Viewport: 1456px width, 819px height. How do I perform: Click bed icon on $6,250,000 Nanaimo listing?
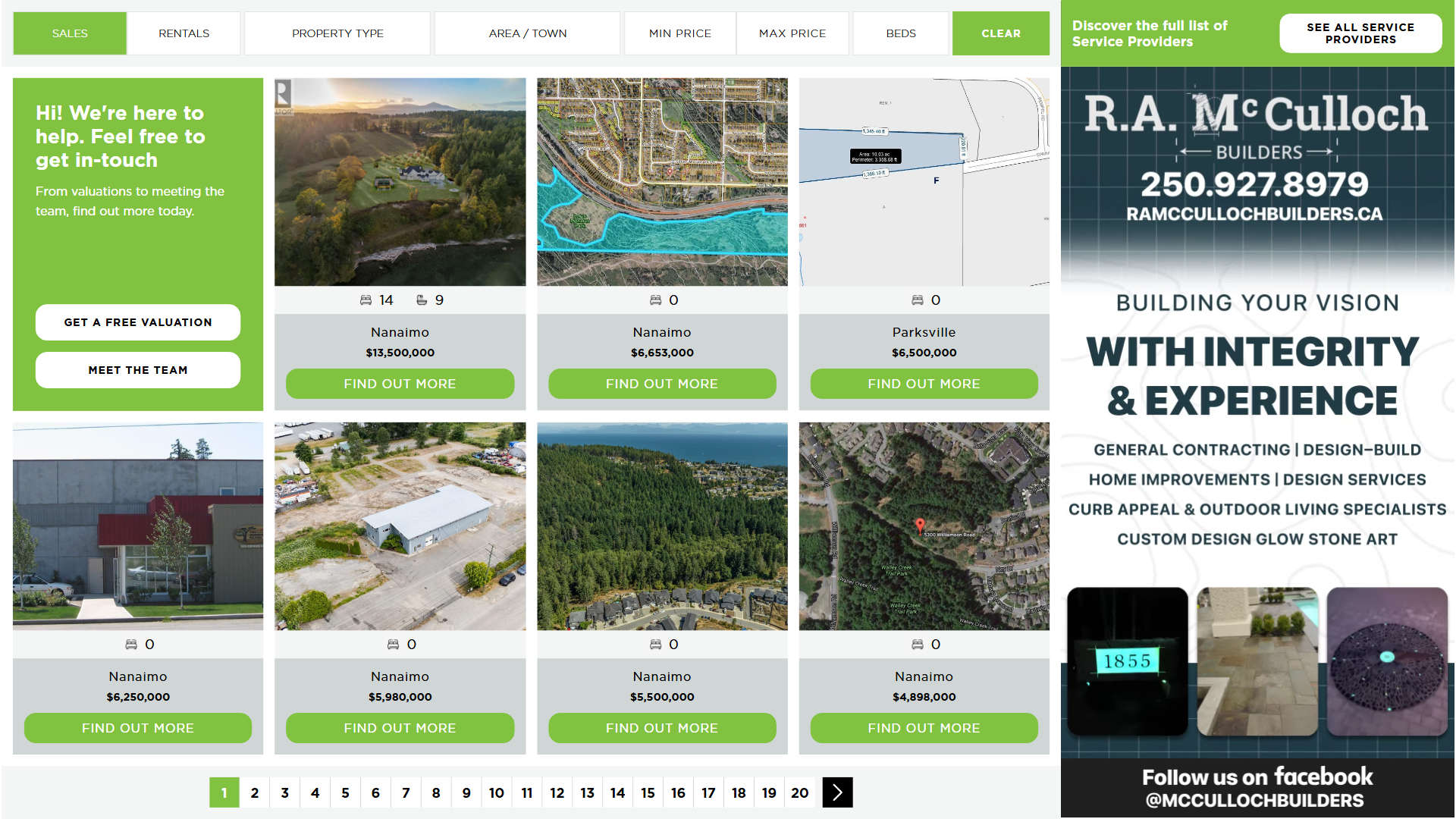tap(131, 645)
